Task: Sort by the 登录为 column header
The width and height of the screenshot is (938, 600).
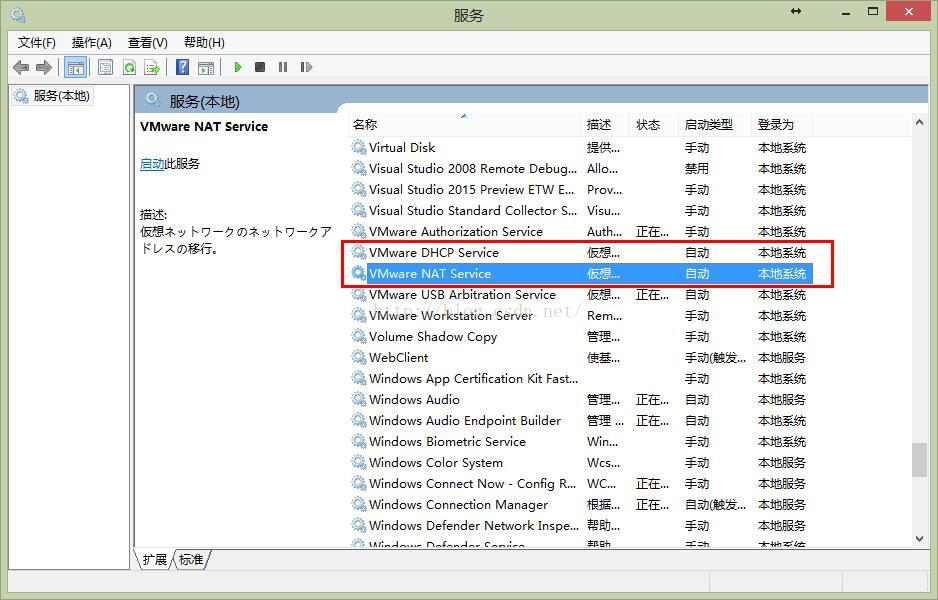Action: tap(782, 124)
